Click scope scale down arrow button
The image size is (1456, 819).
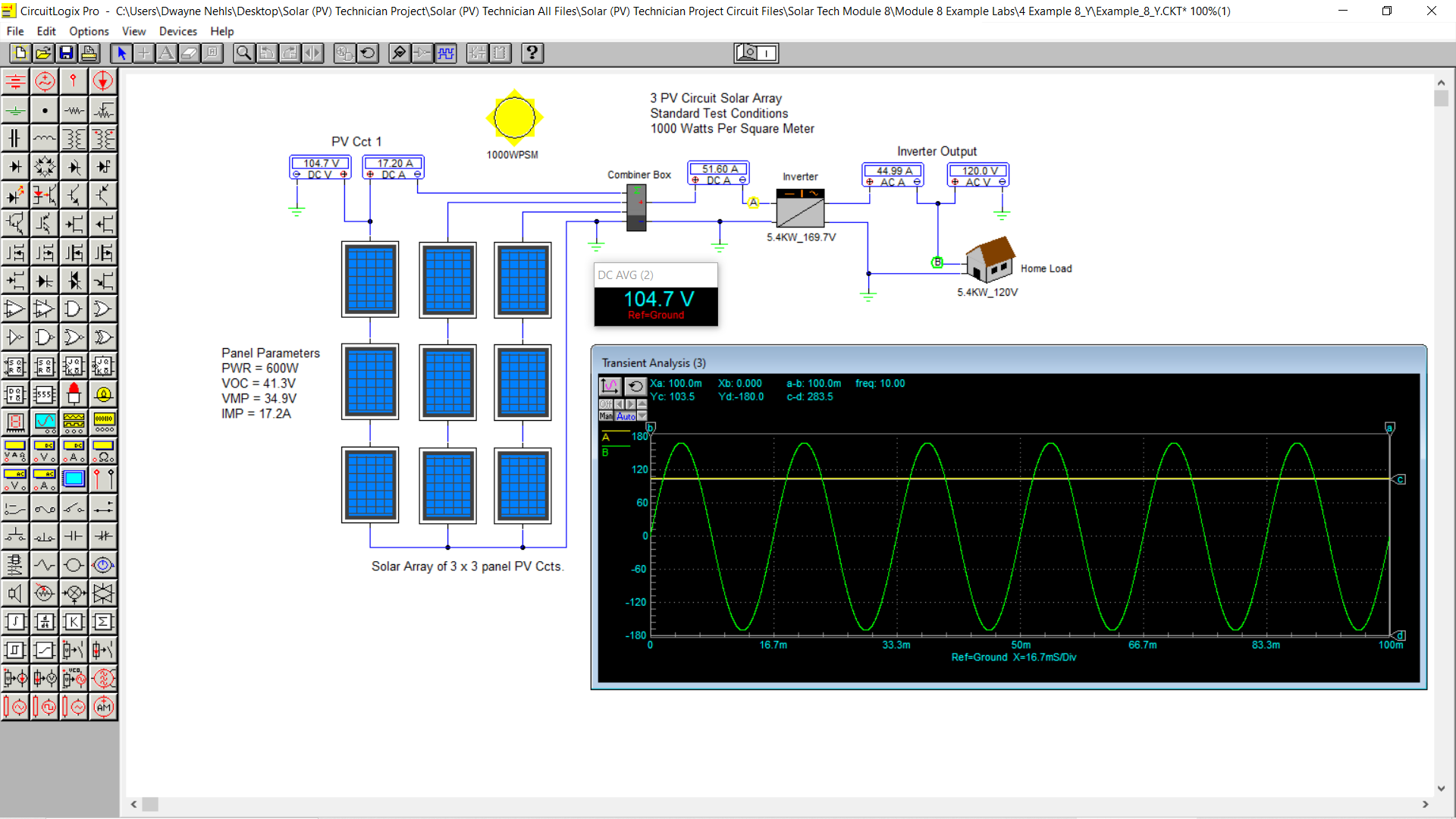tap(642, 416)
